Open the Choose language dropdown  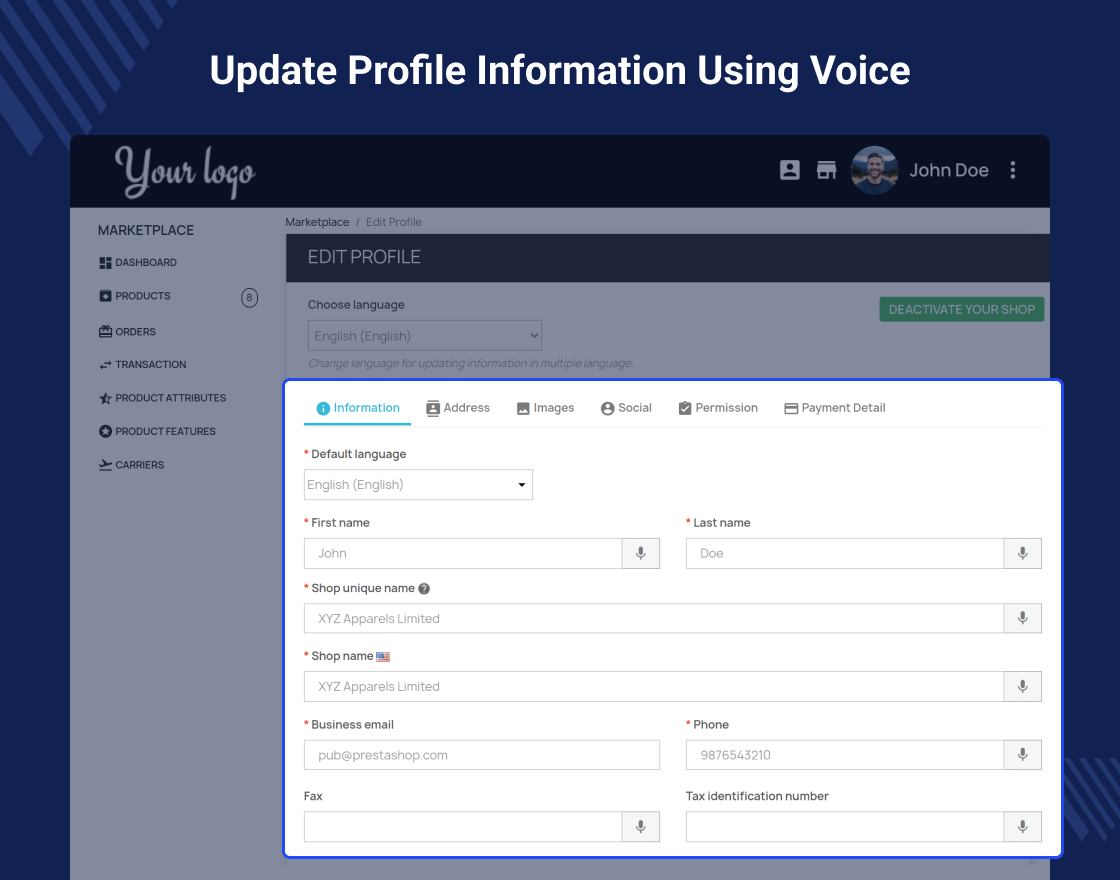pyautogui.click(x=424, y=336)
